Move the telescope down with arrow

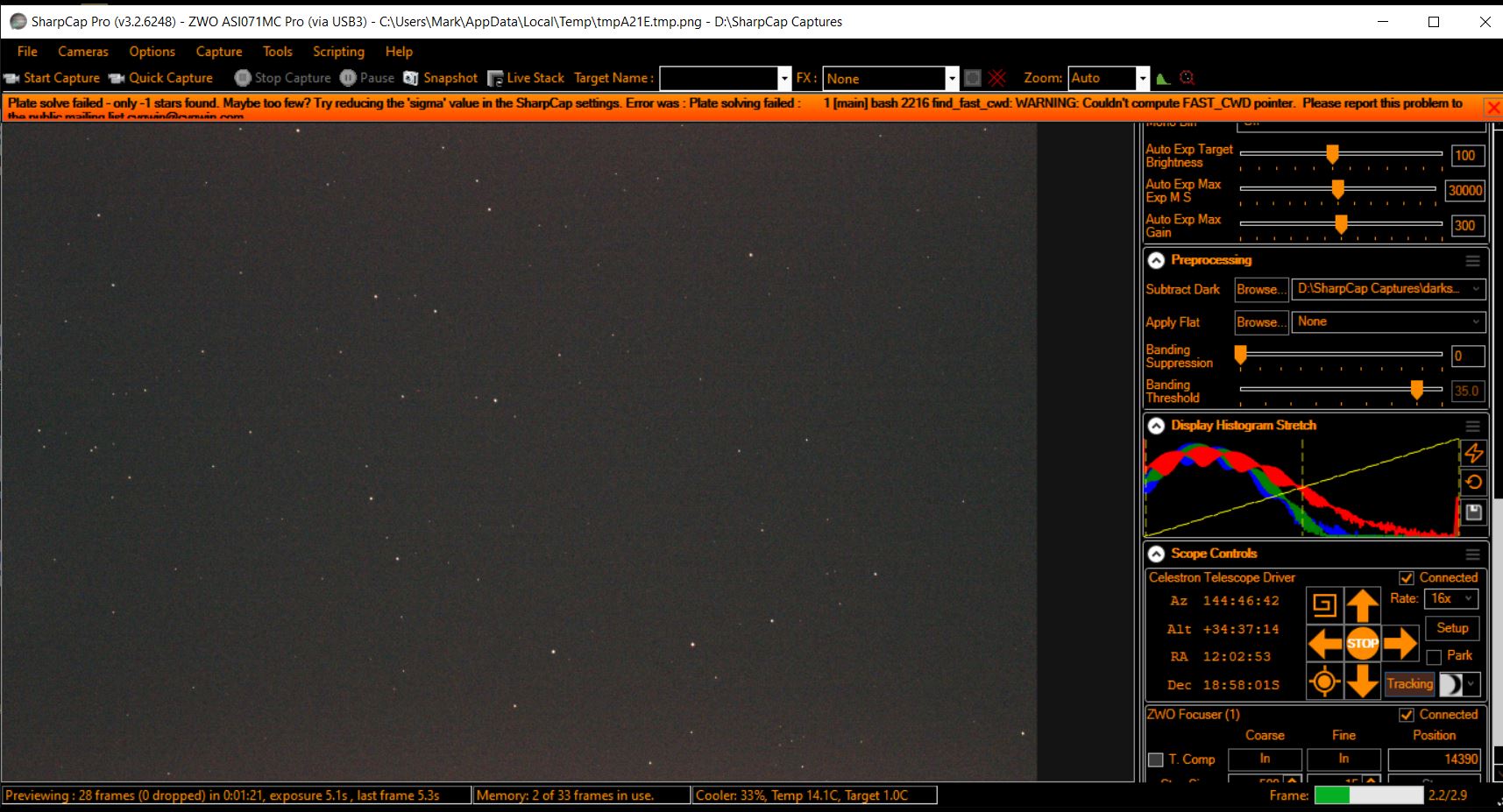click(1362, 681)
